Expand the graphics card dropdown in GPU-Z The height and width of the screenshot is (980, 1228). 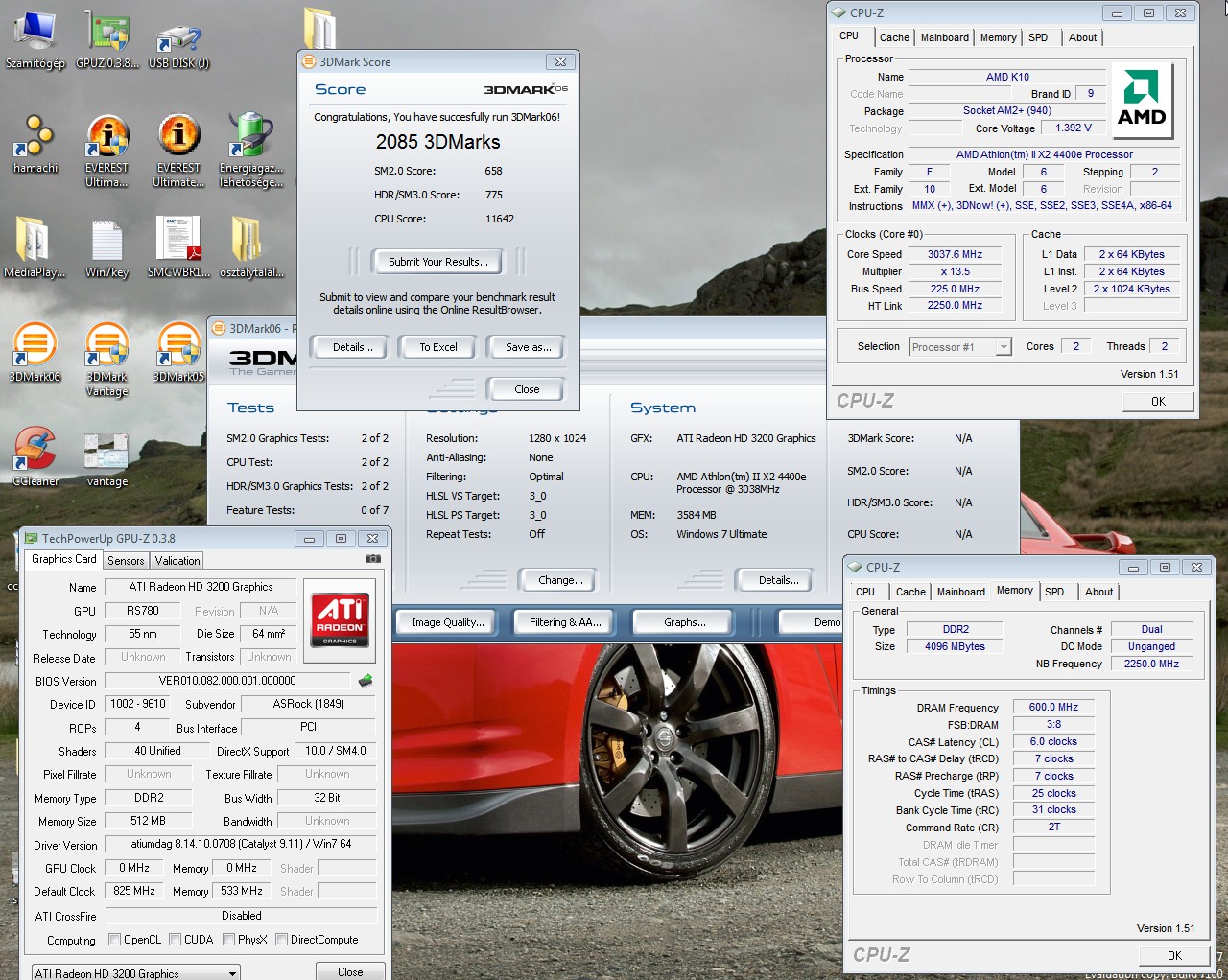232,973
